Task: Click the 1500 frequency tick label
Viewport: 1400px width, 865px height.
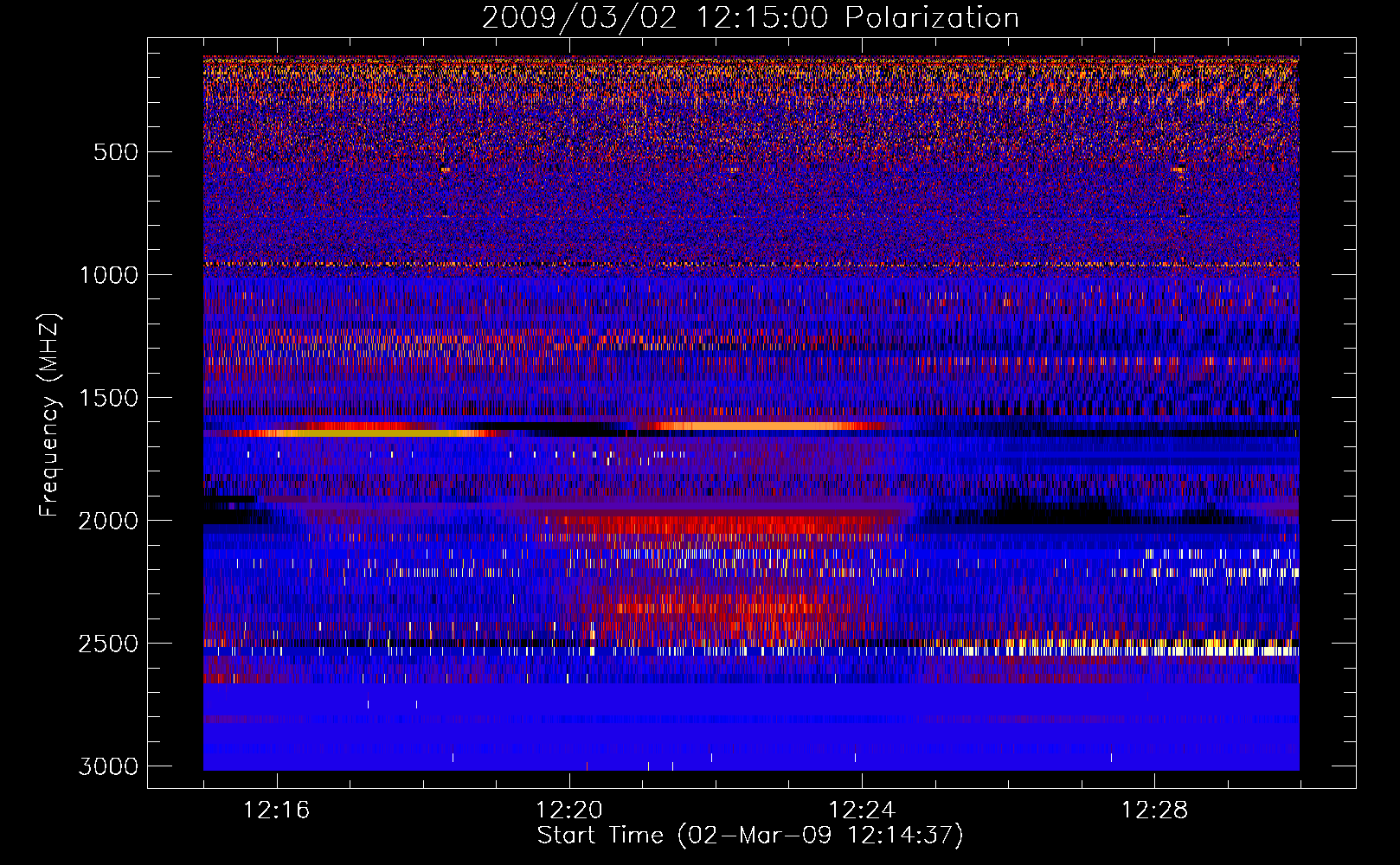Action: click(108, 398)
